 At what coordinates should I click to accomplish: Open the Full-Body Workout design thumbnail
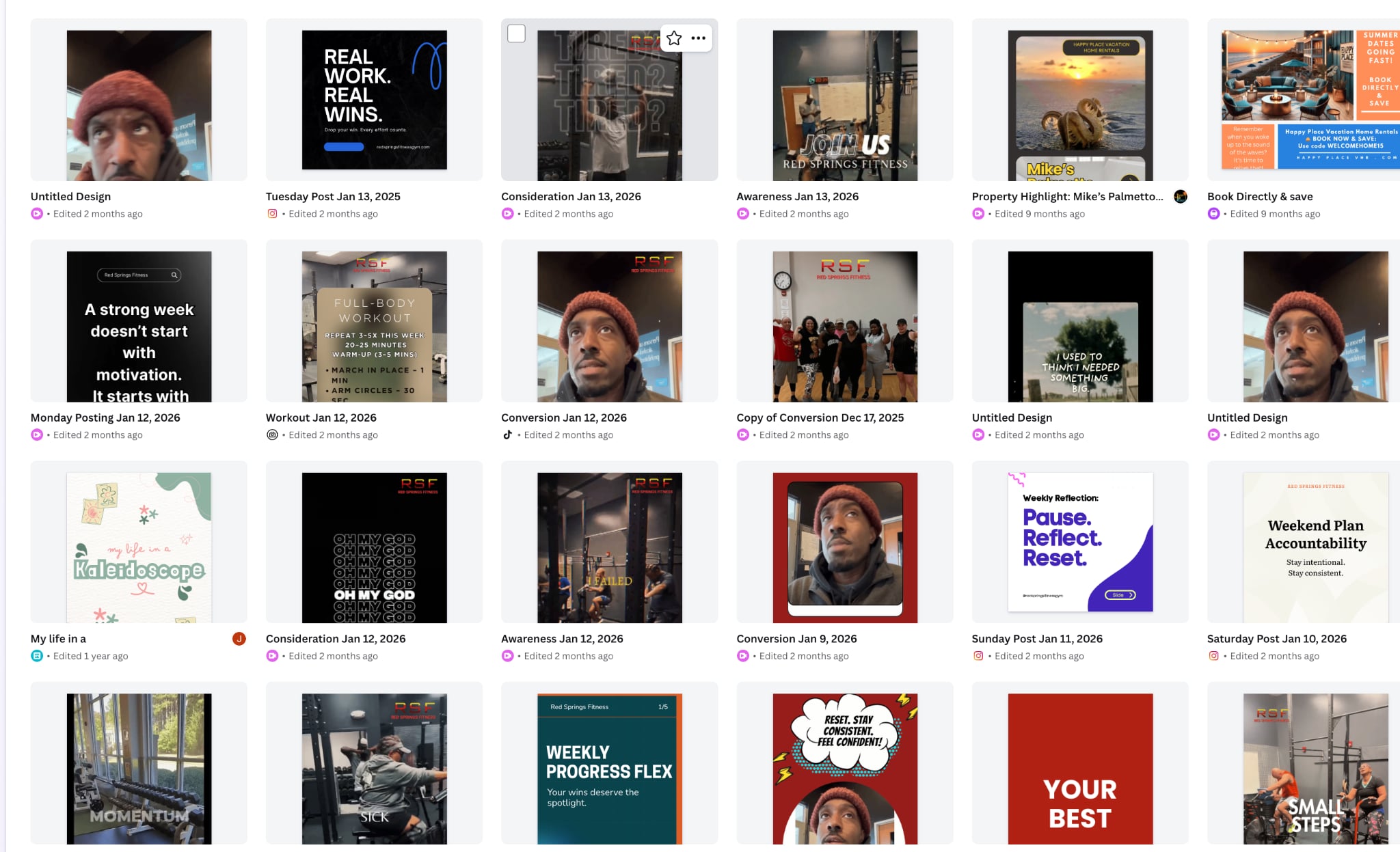[375, 327]
